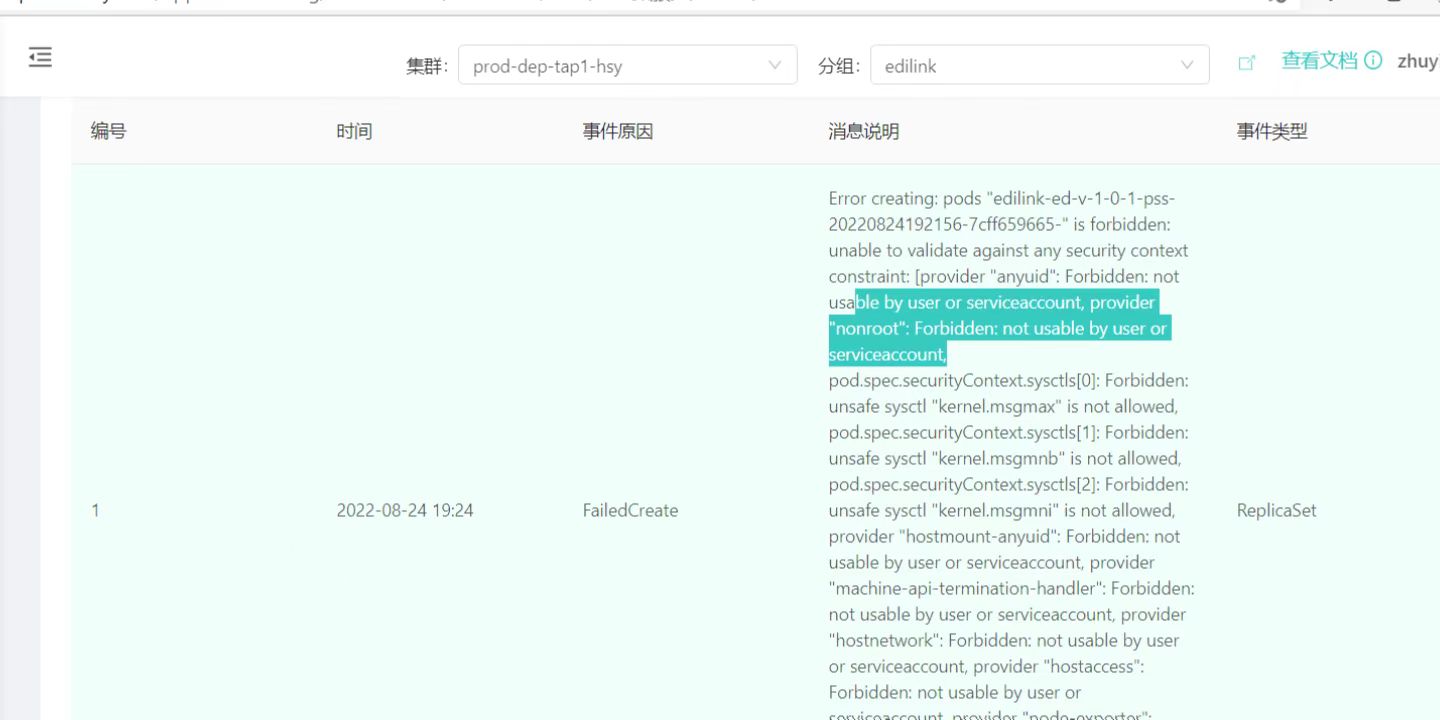Click the 时间 column header
This screenshot has height=720, width=1440.
point(354,131)
